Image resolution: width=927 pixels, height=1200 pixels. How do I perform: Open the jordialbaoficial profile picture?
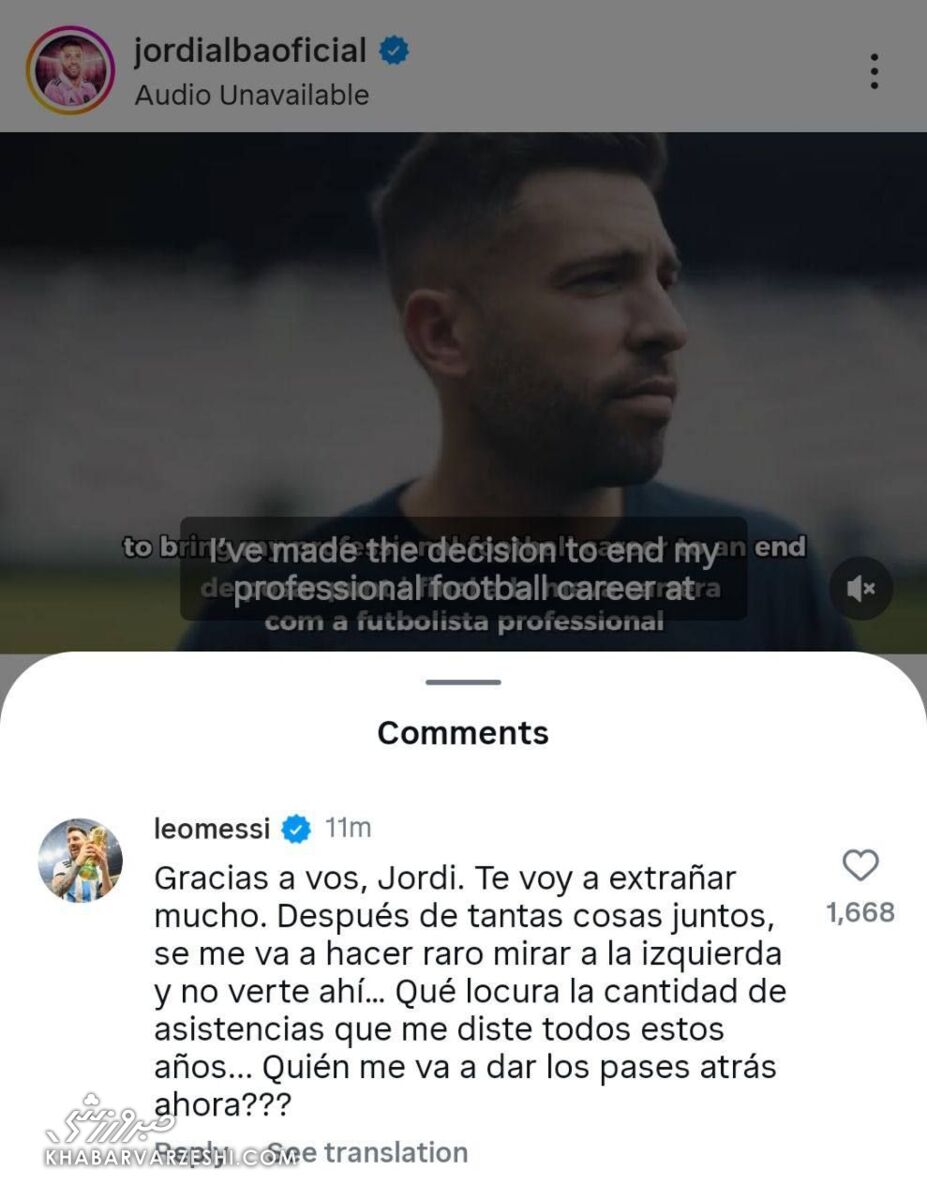click(70, 70)
